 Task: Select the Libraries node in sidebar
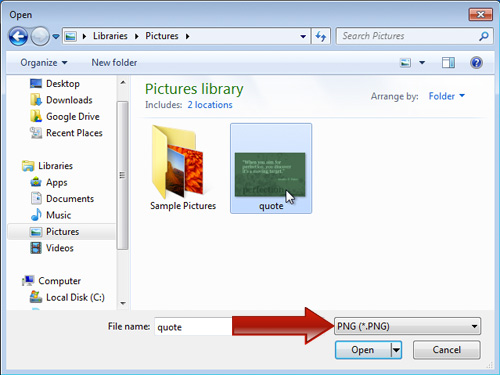(55, 166)
